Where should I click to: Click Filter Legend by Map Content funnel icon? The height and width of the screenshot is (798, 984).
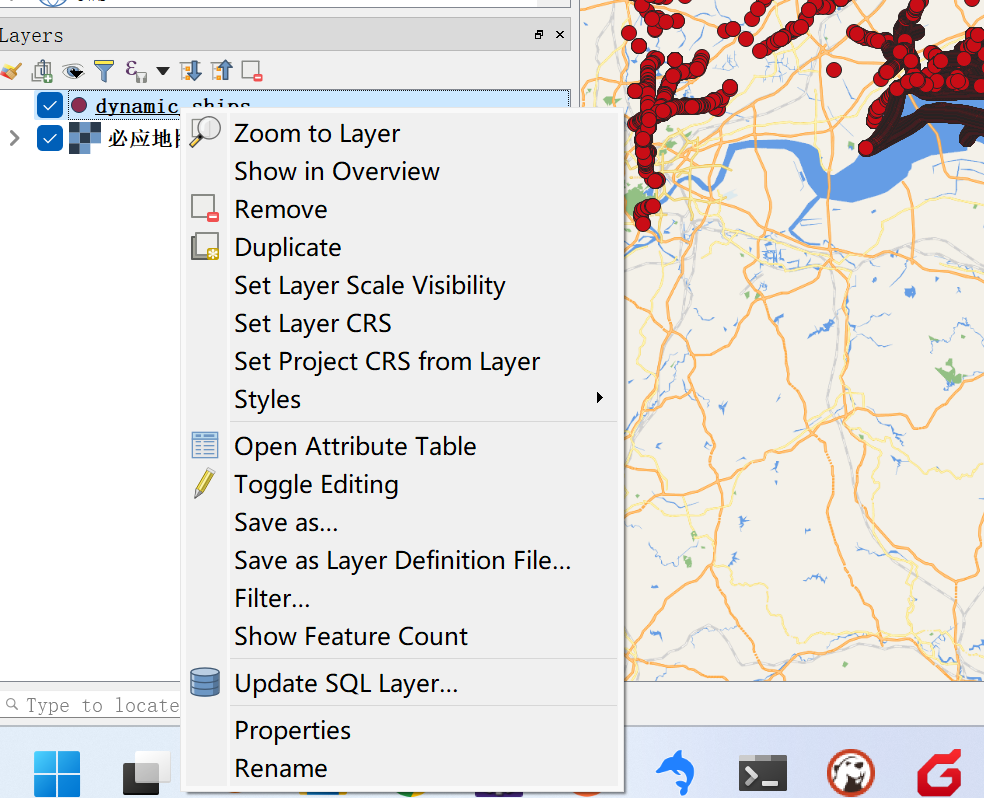tap(104, 71)
